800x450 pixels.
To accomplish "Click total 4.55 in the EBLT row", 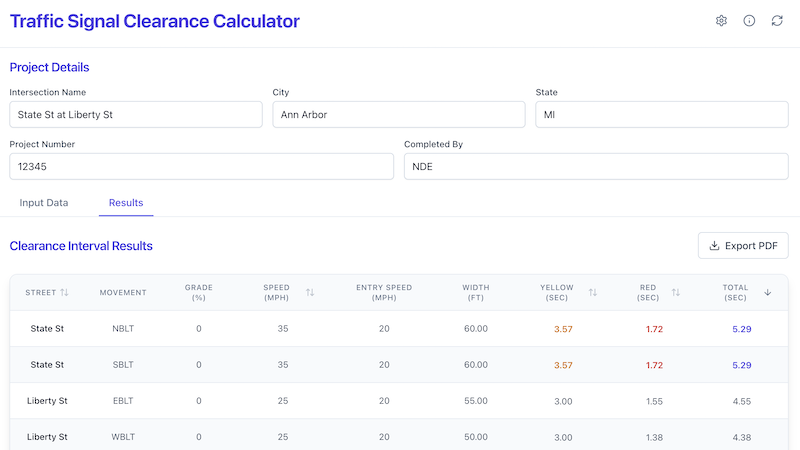I will coord(742,402).
